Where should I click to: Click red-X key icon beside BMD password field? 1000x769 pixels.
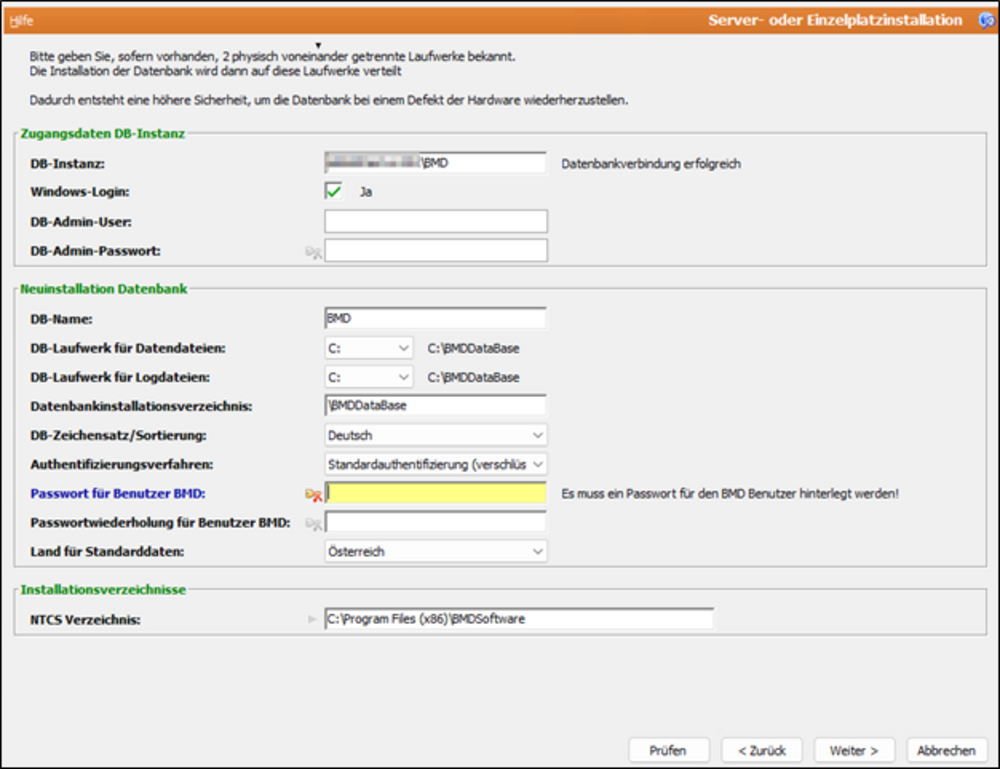(x=313, y=494)
